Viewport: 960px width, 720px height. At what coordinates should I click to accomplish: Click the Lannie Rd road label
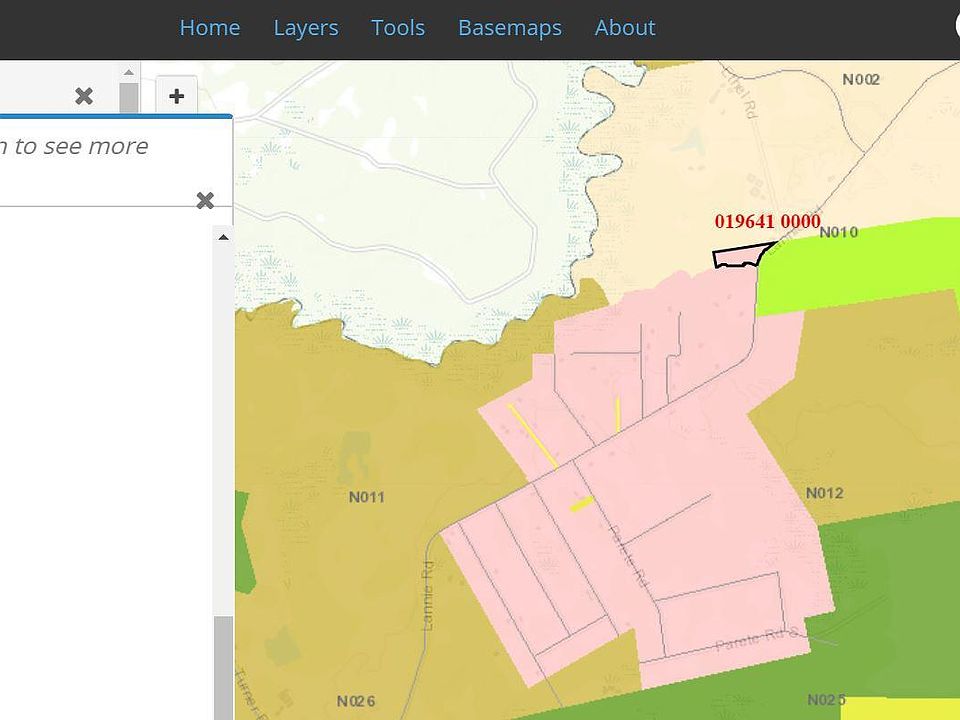[x=428, y=598]
